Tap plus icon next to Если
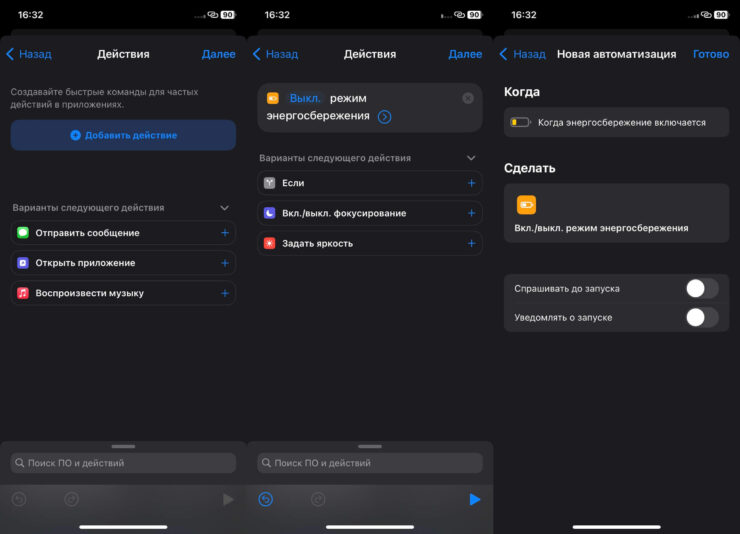 pos(471,183)
